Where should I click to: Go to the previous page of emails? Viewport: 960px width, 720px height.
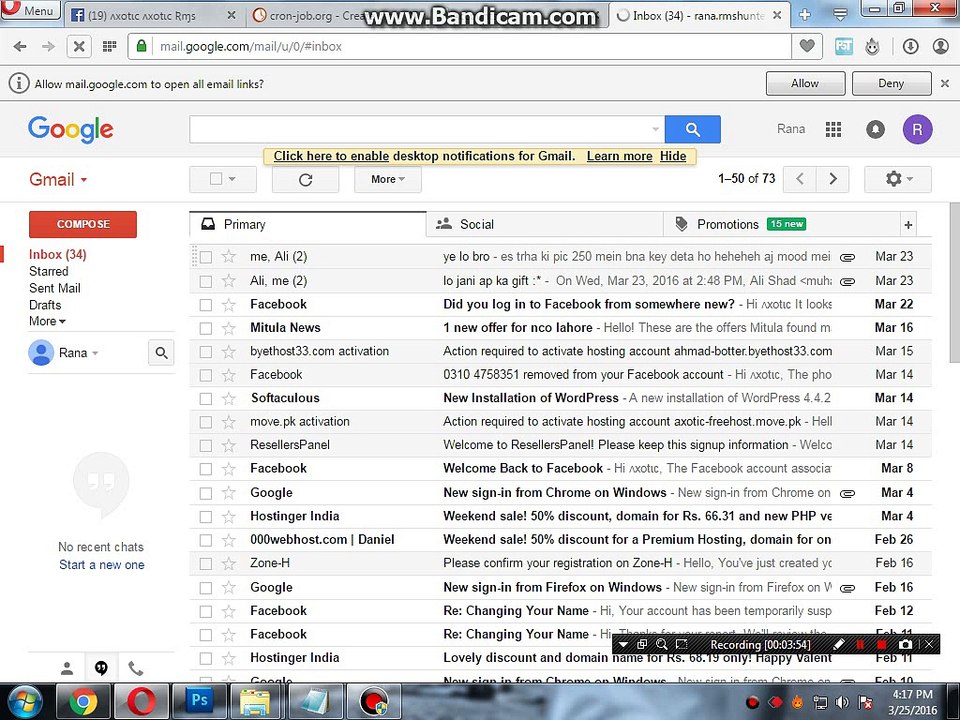click(x=800, y=179)
